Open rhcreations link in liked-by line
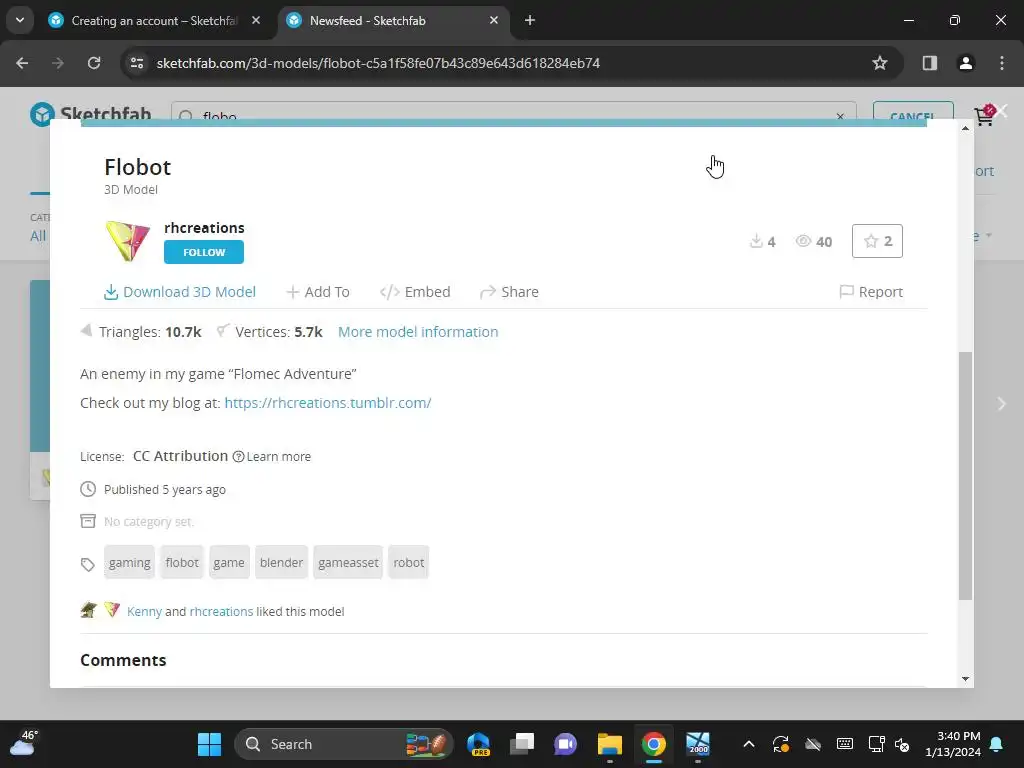Screen dimensions: 1024x768 coord(221,611)
